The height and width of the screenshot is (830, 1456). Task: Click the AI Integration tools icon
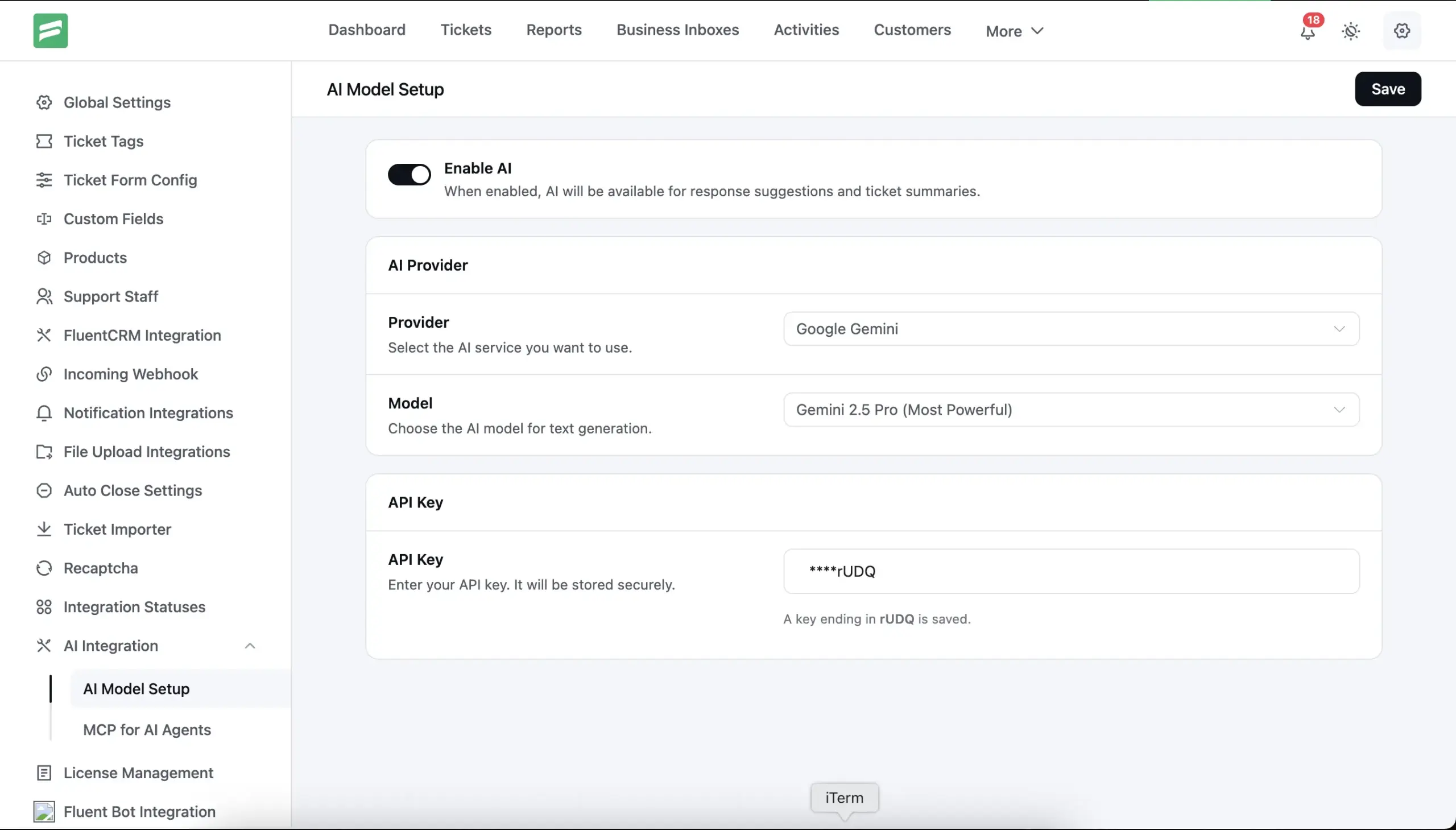[44, 645]
